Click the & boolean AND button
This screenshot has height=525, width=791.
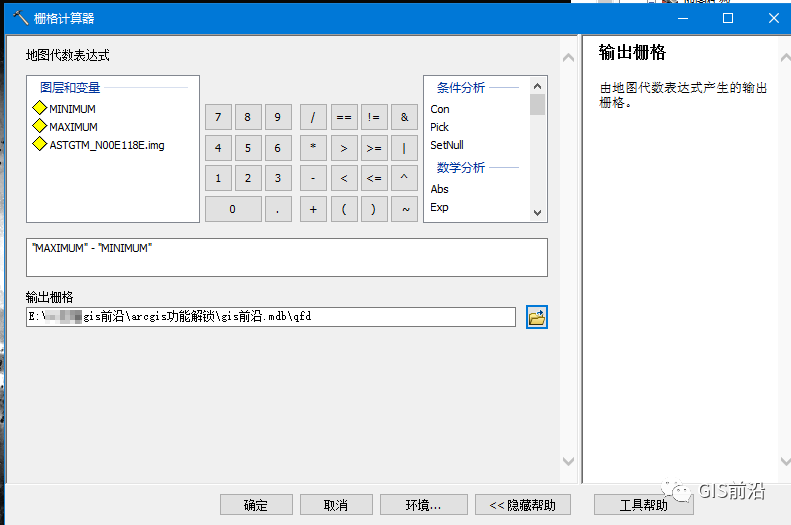pyautogui.click(x=404, y=117)
